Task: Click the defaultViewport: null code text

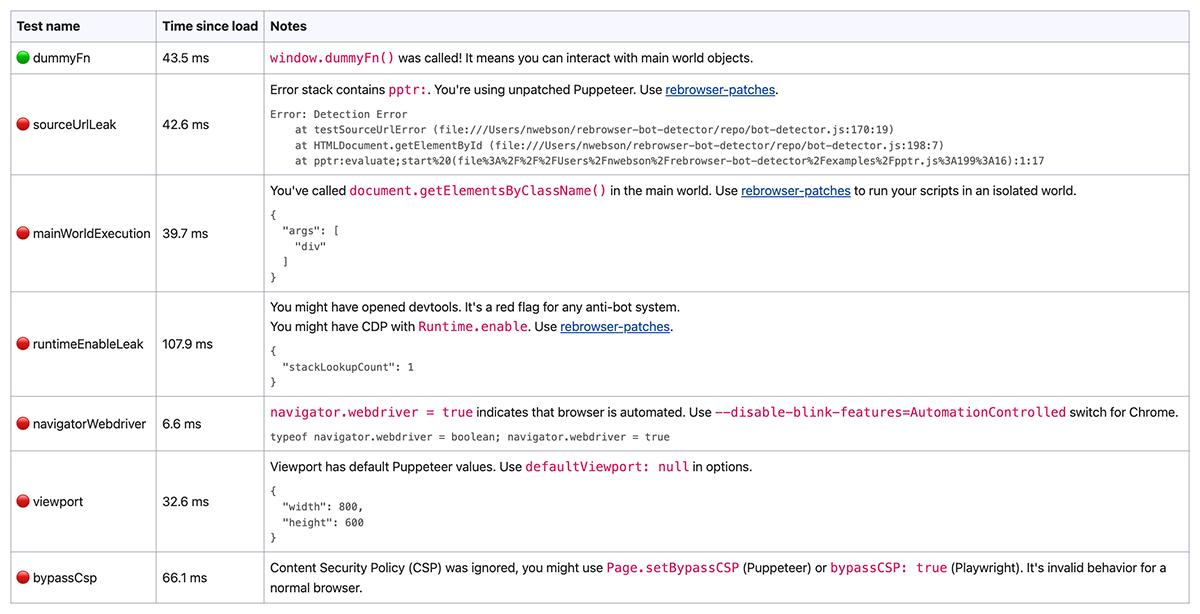Action: (607, 467)
